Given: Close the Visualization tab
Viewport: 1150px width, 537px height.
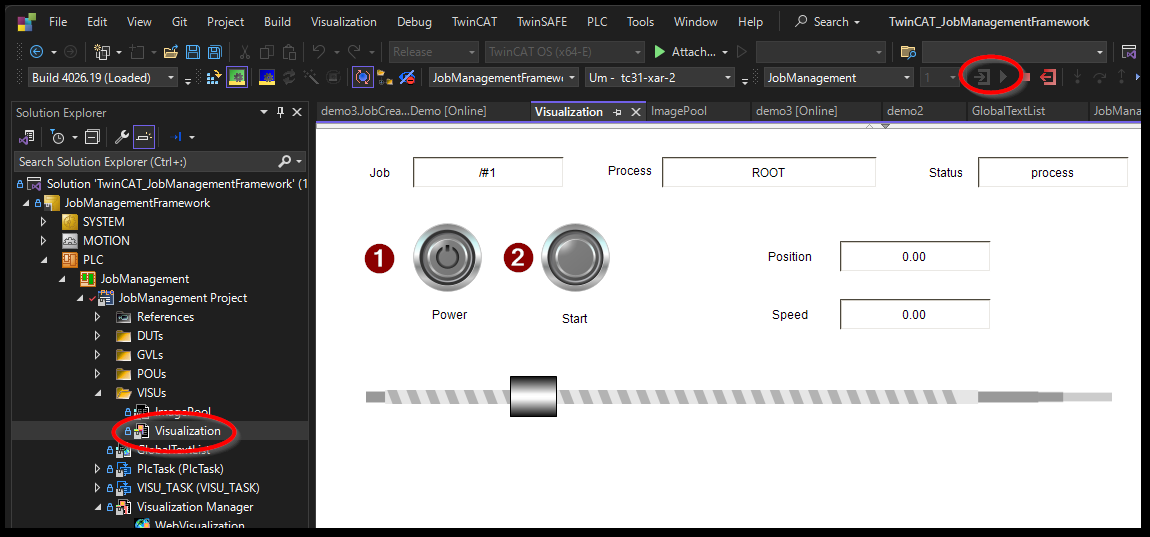Looking at the screenshot, I should 636,112.
